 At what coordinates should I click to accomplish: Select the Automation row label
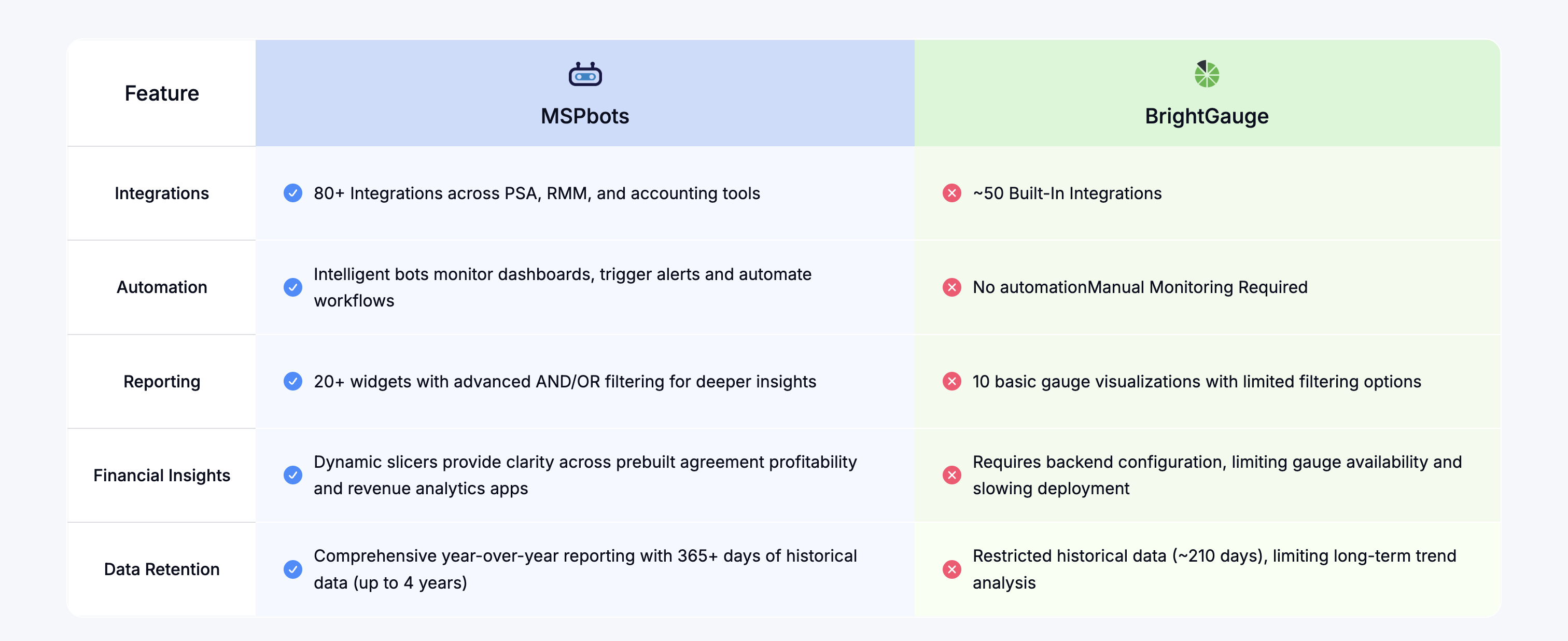tap(162, 287)
